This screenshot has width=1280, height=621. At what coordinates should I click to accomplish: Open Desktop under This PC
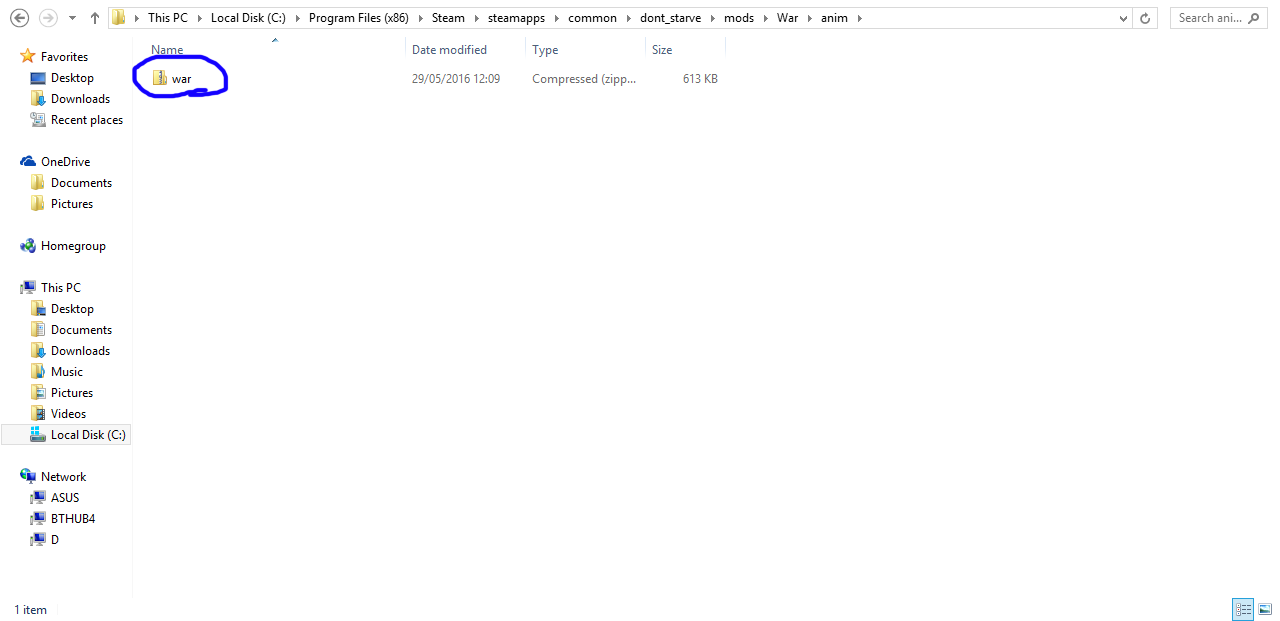(x=72, y=309)
